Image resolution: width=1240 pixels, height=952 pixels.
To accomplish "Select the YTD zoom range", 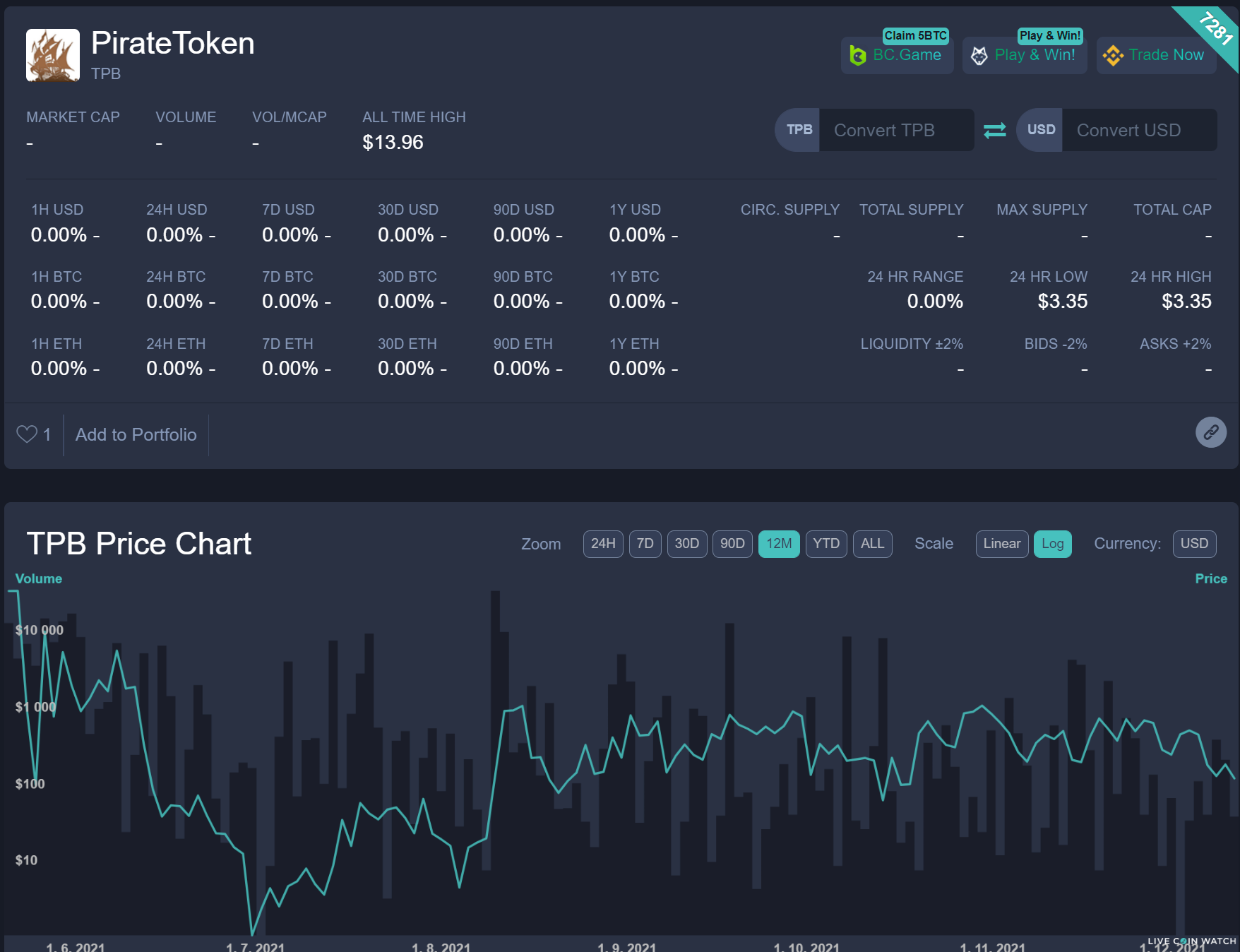I will click(825, 544).
